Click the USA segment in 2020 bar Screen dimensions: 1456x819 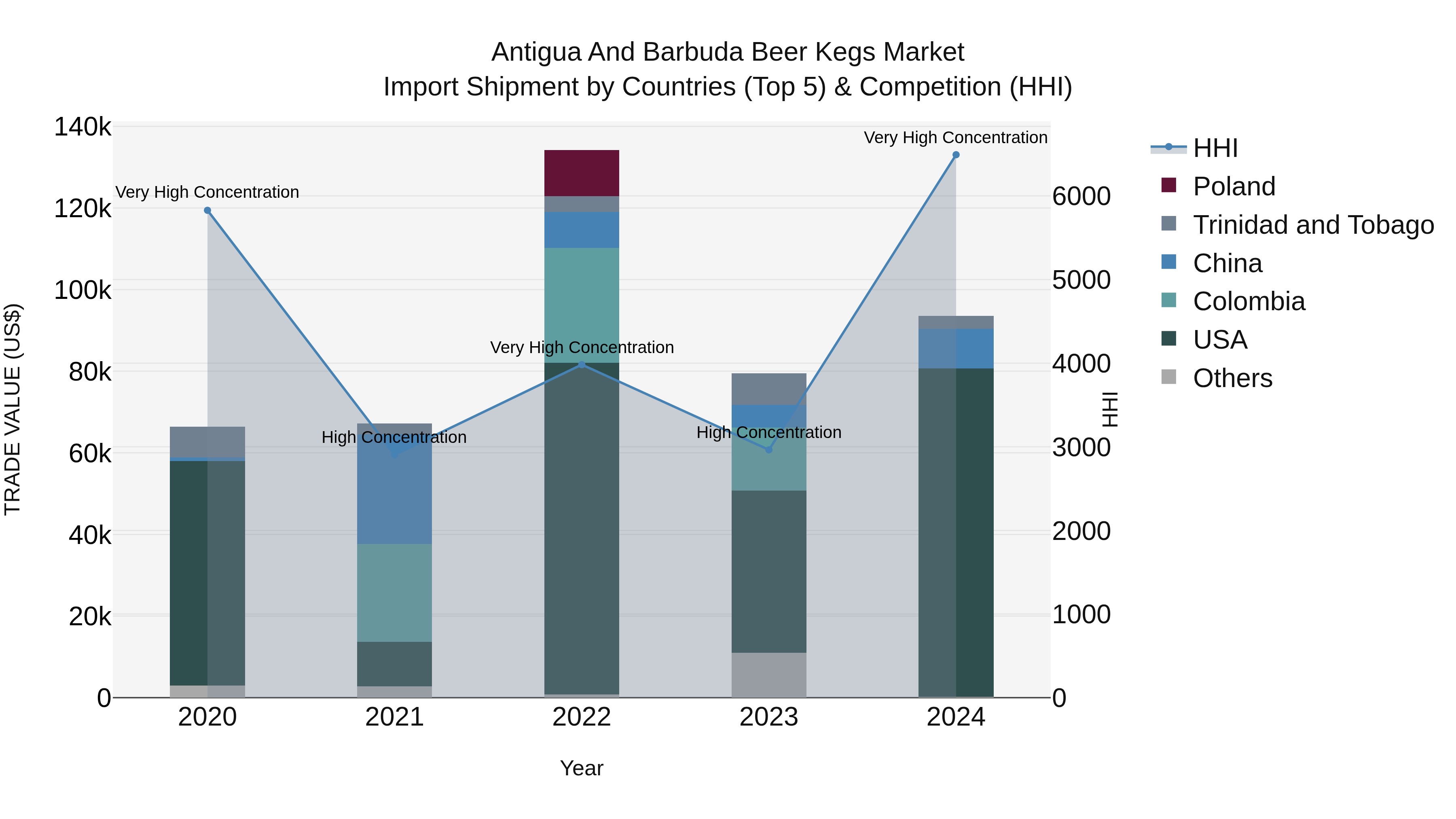point(207,573)
